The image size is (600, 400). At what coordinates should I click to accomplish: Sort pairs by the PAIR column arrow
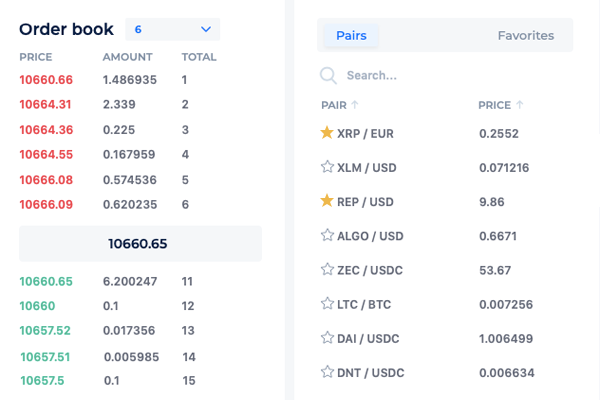point(355,105)
